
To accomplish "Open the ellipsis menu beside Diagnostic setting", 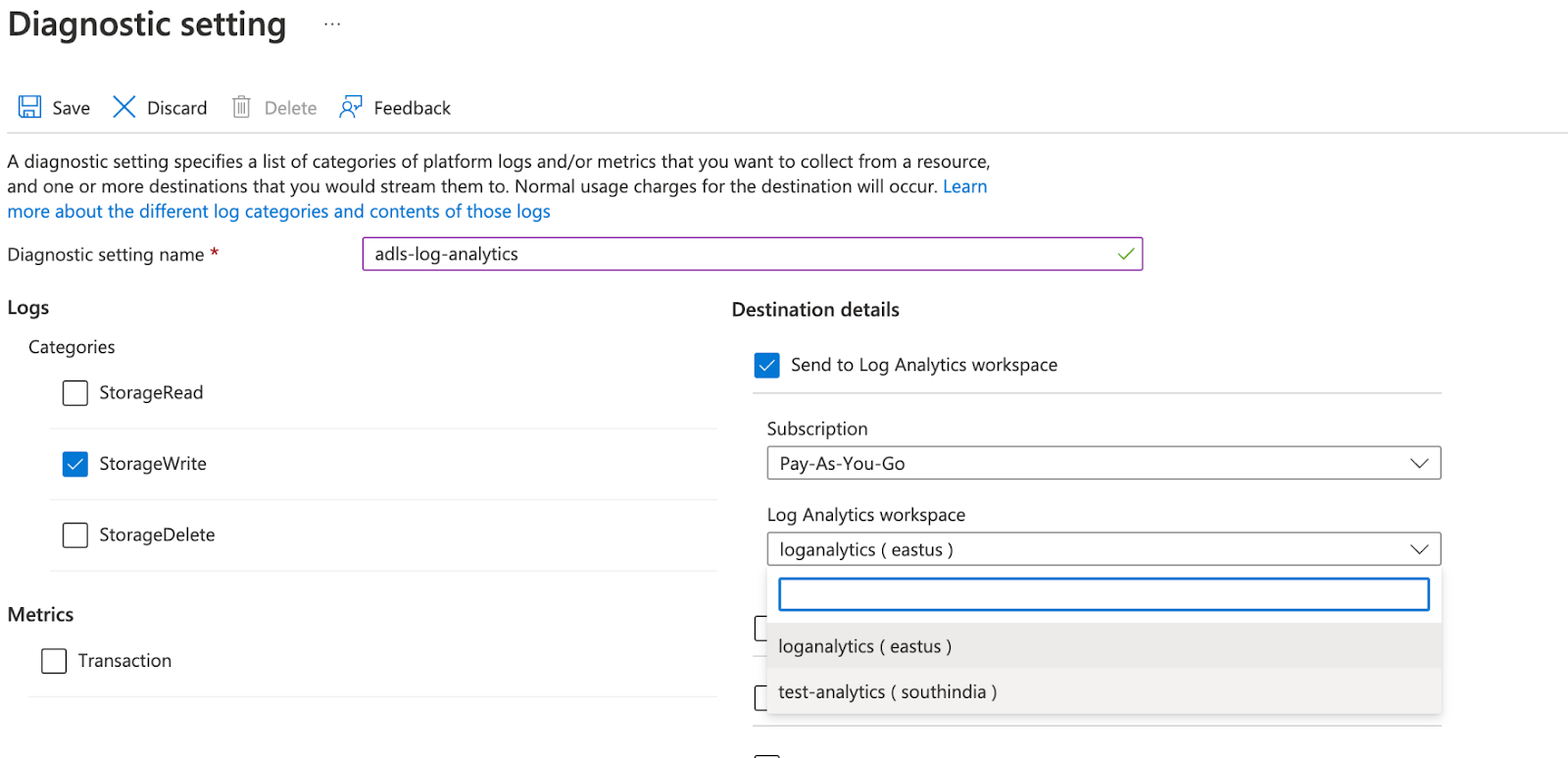I will pyautogui.click(x=332, y=25).
